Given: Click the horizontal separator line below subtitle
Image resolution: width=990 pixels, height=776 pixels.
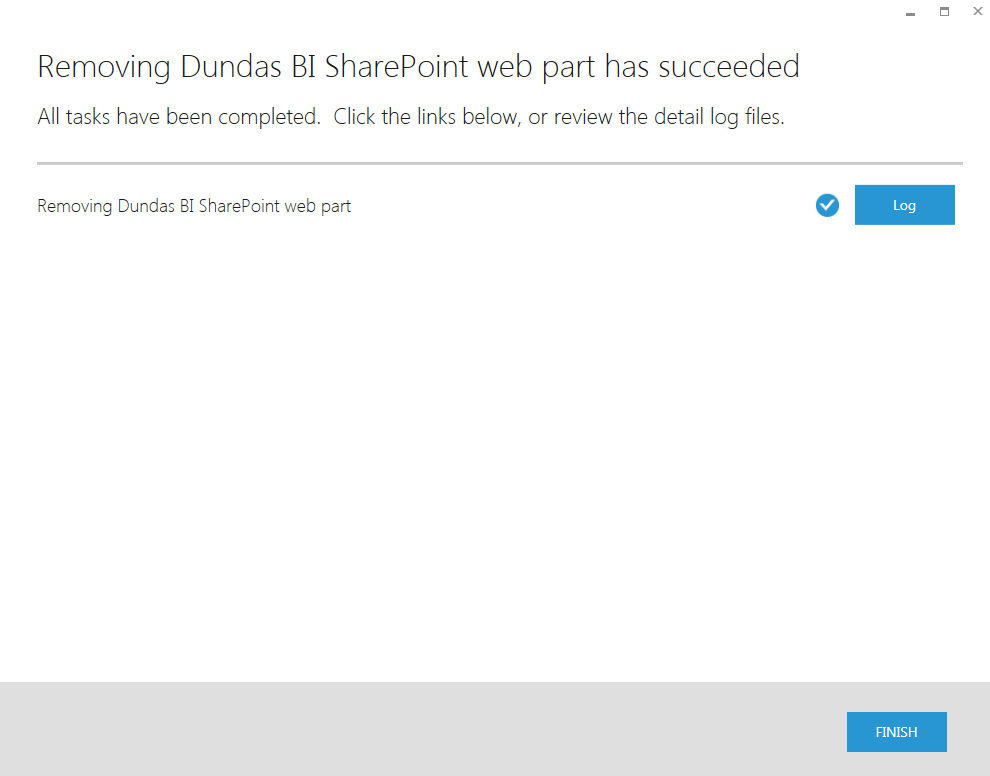Looking at the screenshot, I should coord(500,163).
